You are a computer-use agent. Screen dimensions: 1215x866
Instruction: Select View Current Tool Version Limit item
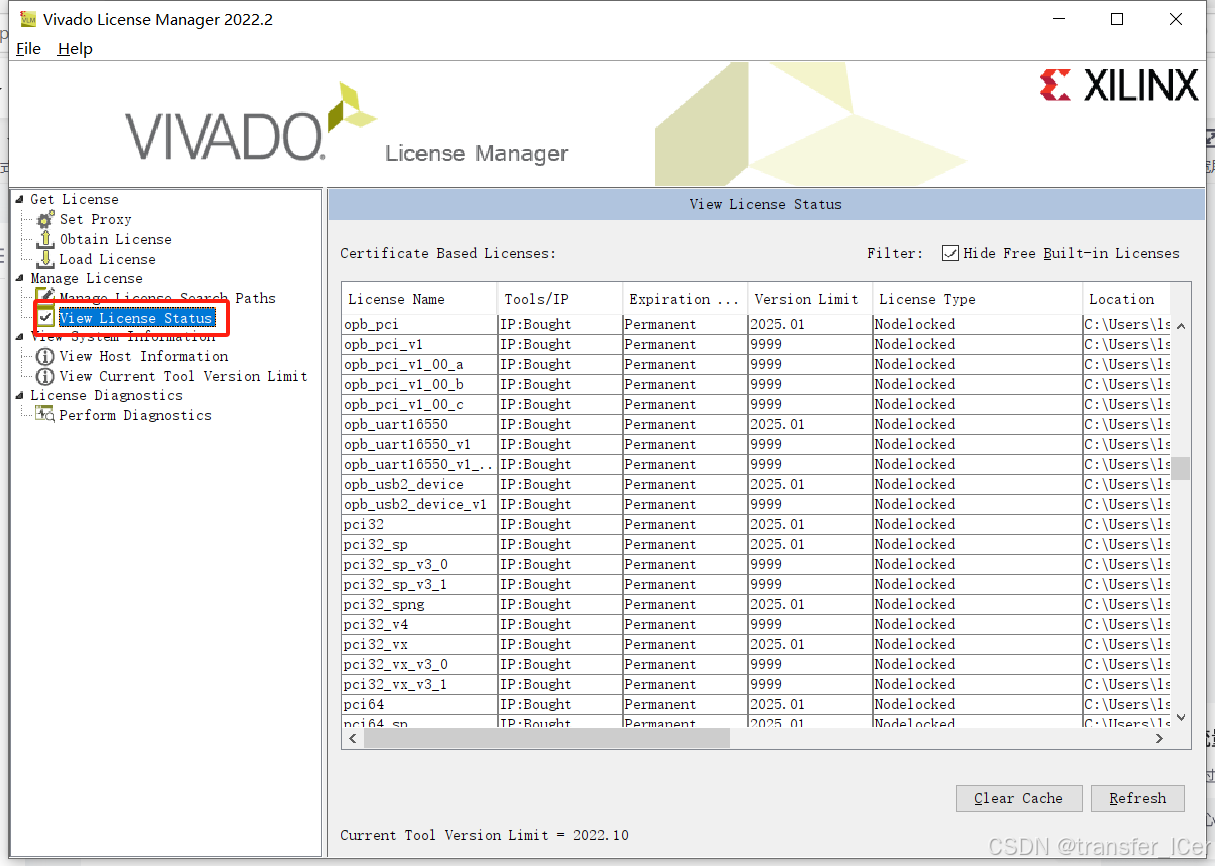183,376
